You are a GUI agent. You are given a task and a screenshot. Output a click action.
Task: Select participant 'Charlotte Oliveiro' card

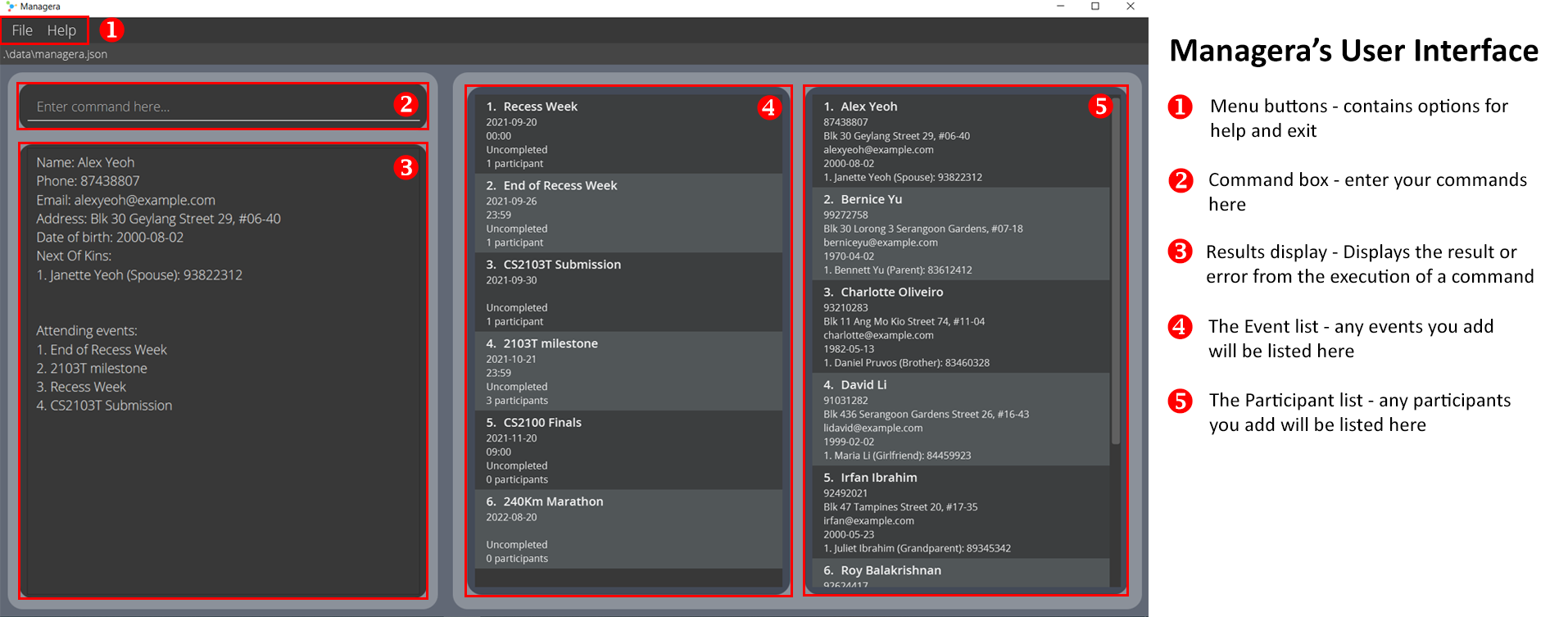961,326
